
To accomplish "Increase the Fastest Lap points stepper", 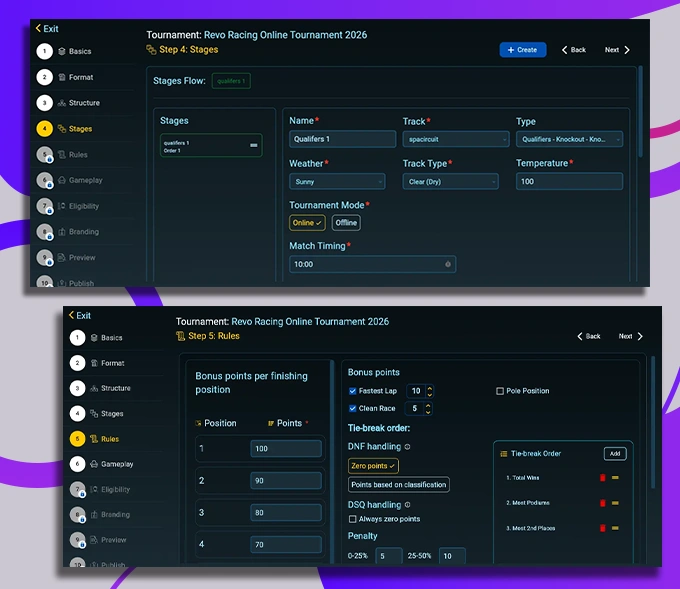I will [x=429, y=388].
